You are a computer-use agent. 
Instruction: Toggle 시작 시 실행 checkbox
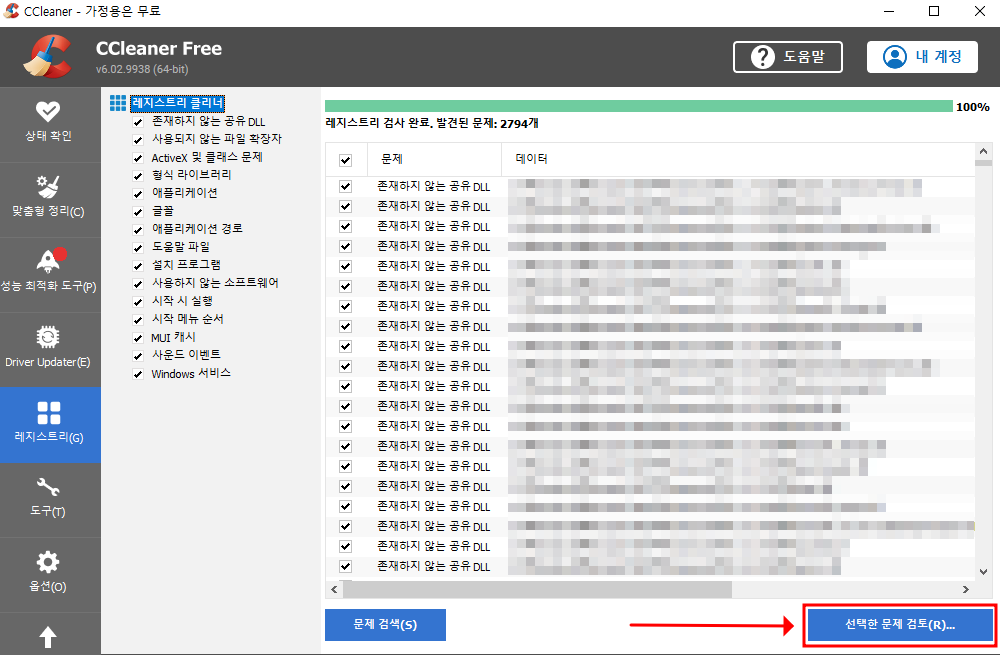click(x=138, y=302)
